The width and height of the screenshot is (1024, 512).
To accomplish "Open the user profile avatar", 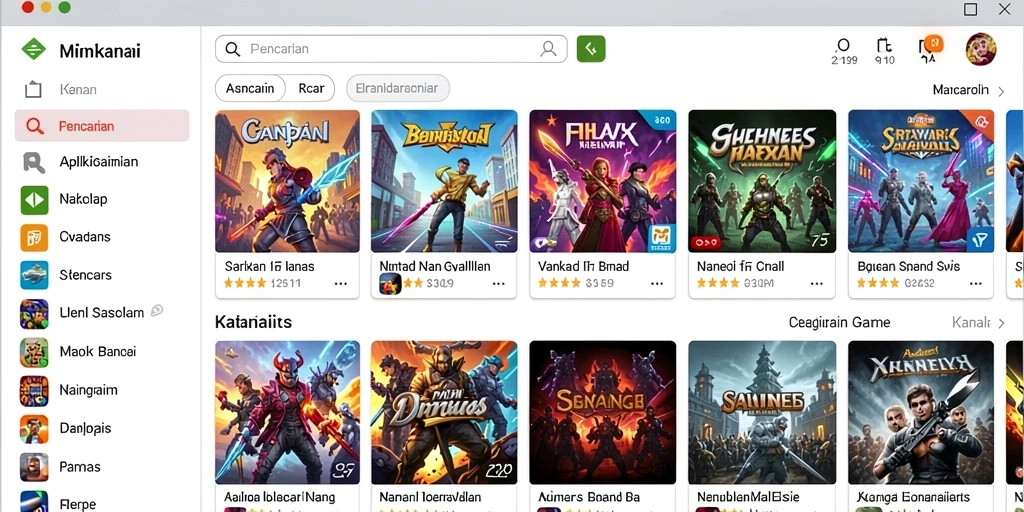I will click(x=981, y=50).
